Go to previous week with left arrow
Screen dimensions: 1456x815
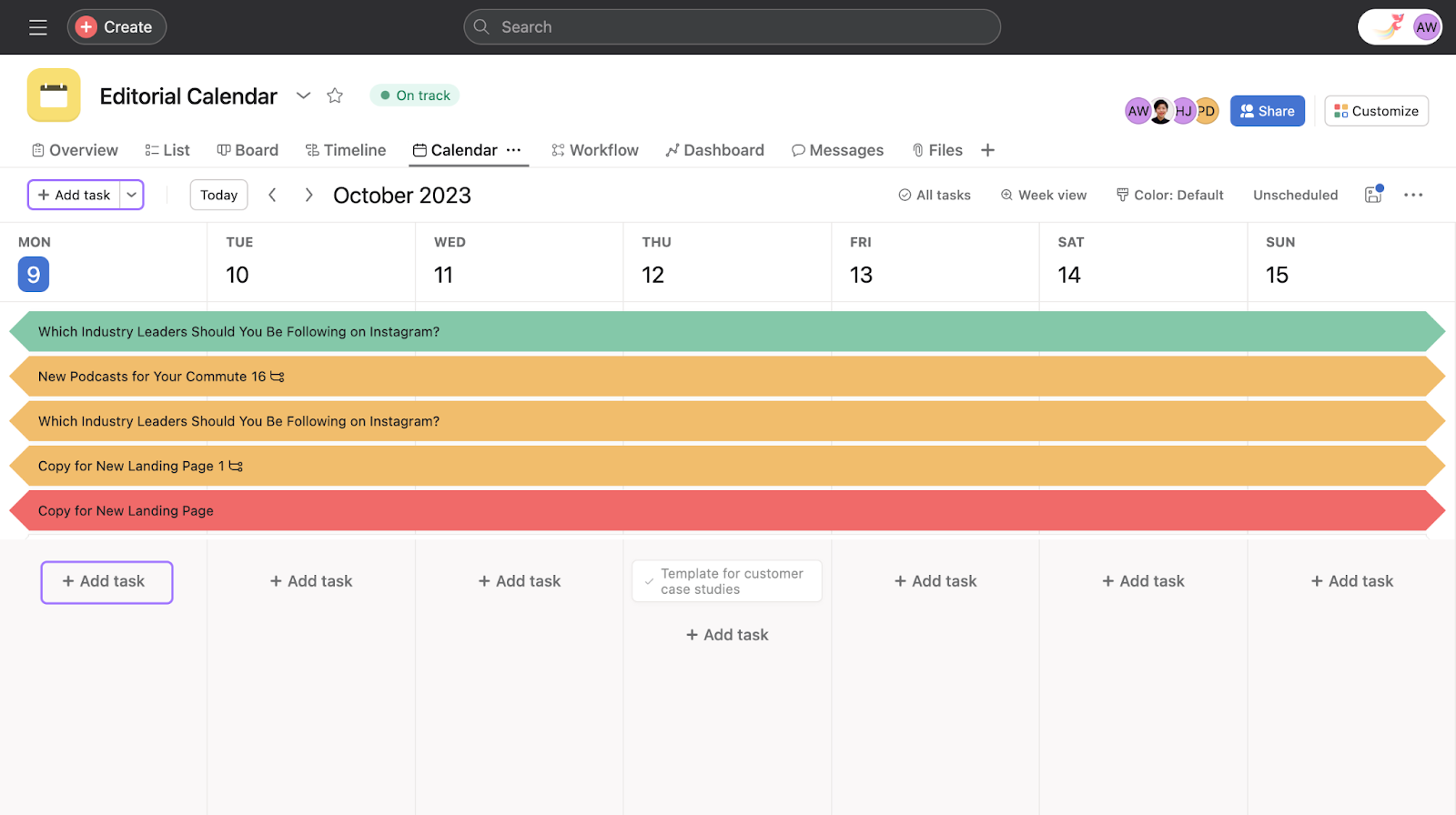(x=272, y=195)
